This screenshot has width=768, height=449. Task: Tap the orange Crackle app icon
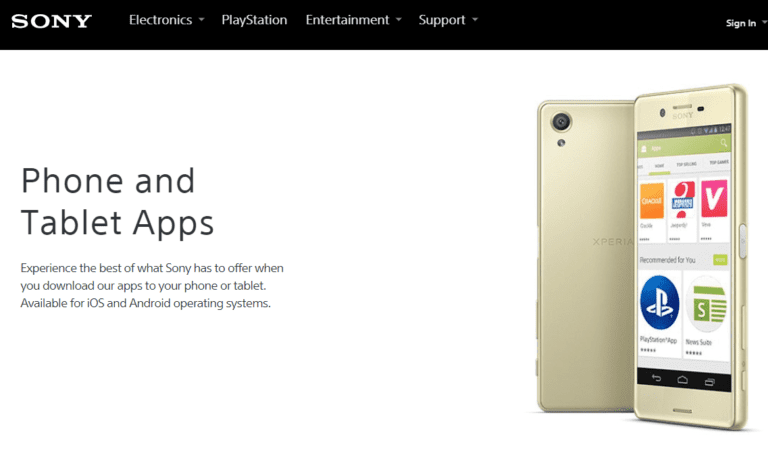click(651, 200)
